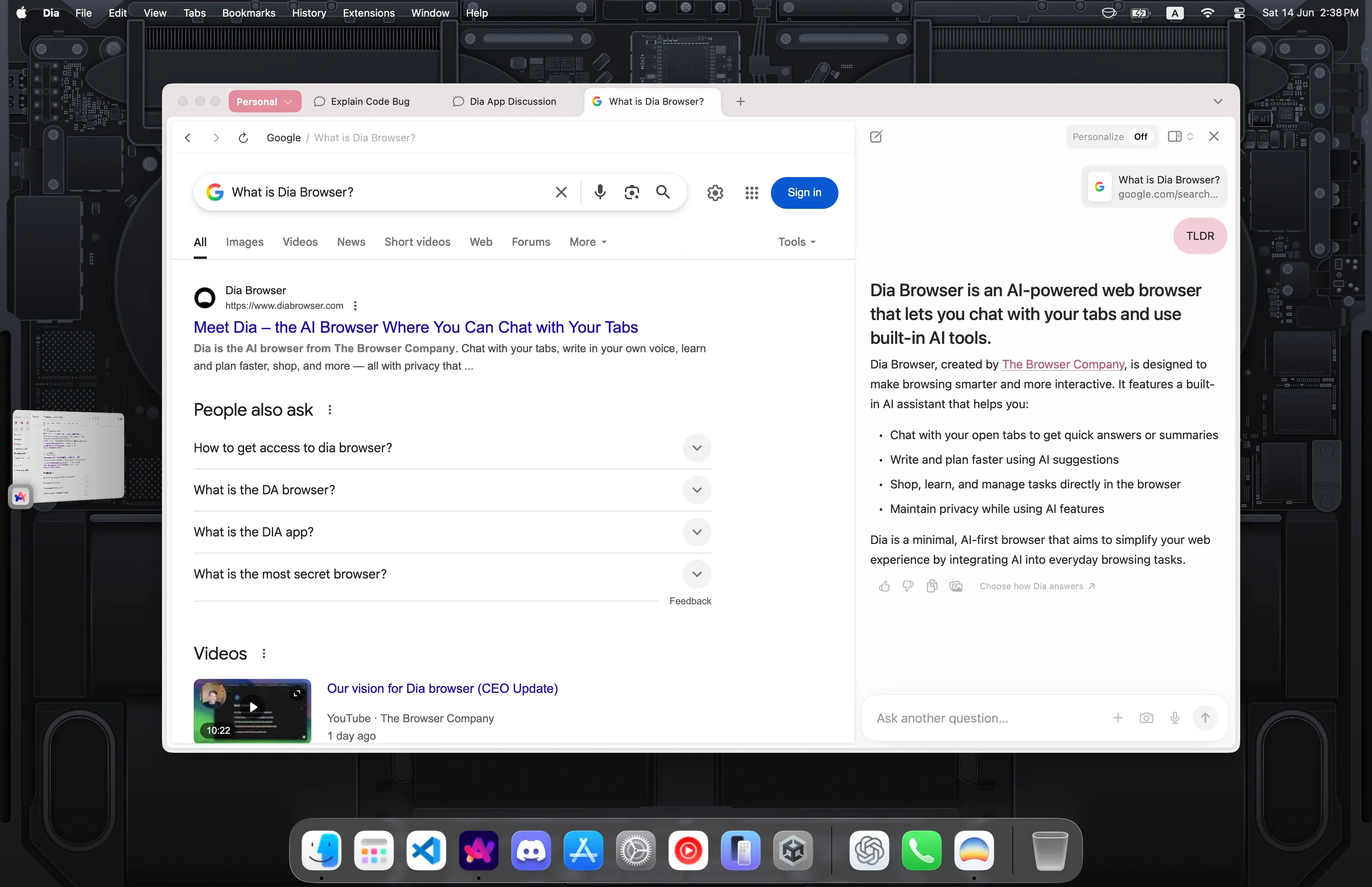Click the TLDR message bubble
1372x887 pixels.
[1200, 236]
